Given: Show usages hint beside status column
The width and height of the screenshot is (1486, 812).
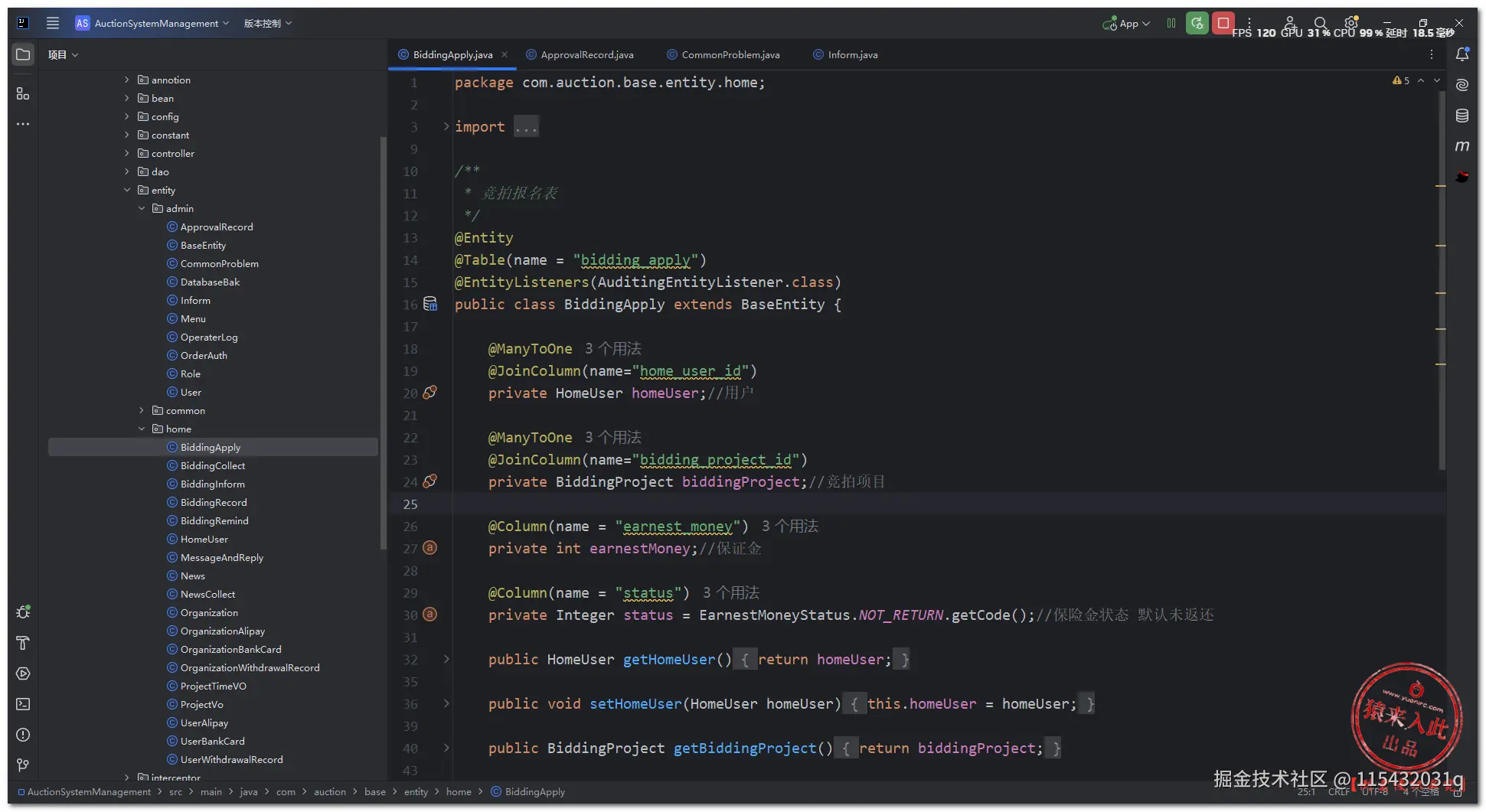Looking at the screenshot, I should [731, 592].
